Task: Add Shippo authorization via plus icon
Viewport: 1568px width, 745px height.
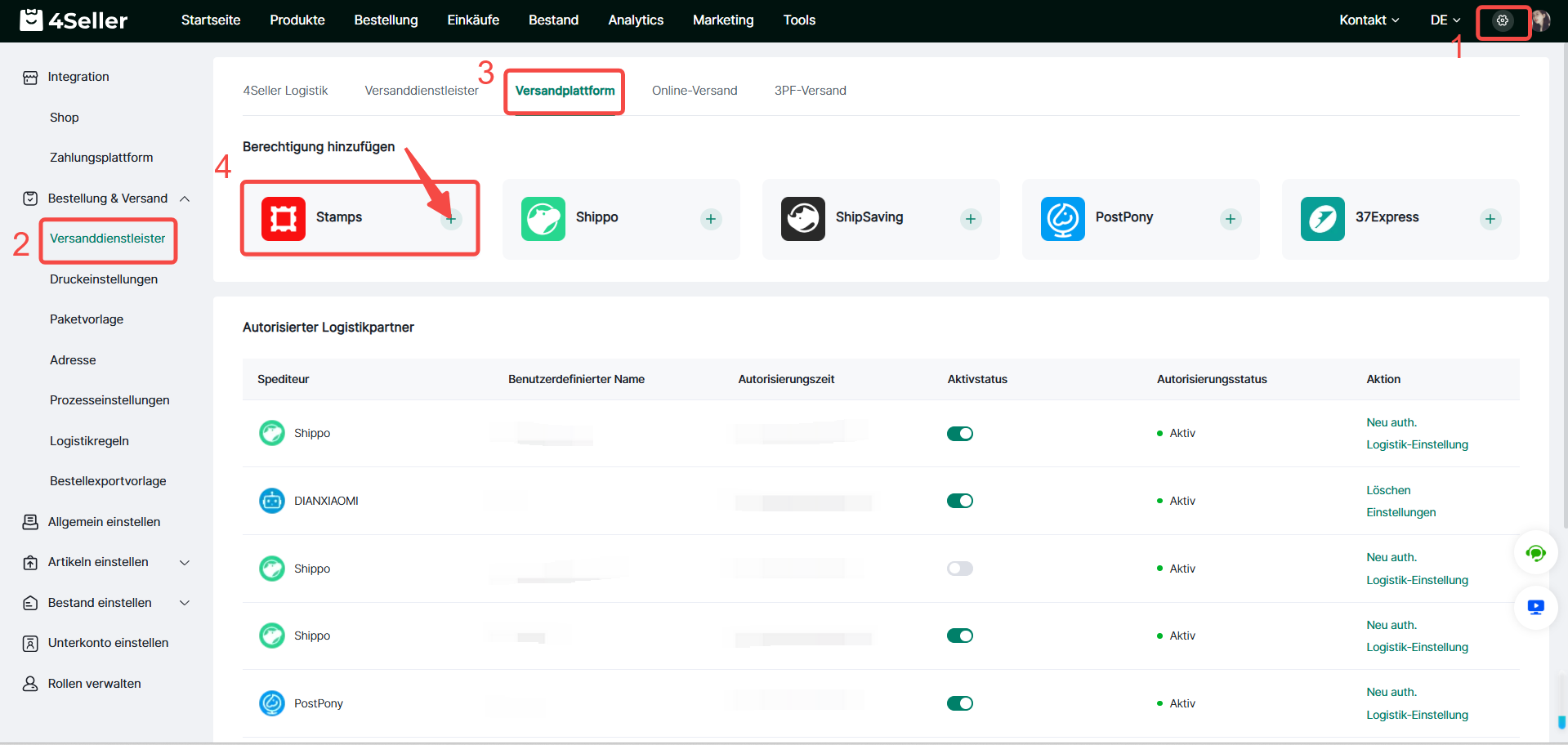Action: (x=711, y=219)
